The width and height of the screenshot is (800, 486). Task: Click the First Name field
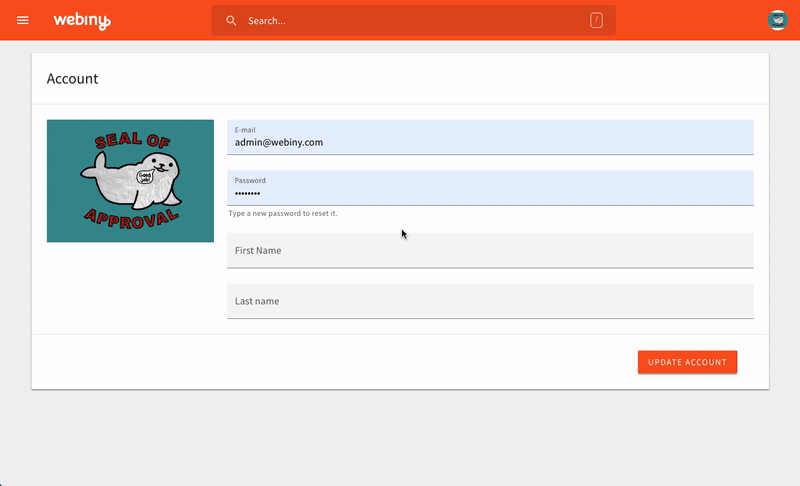[490, 250]
